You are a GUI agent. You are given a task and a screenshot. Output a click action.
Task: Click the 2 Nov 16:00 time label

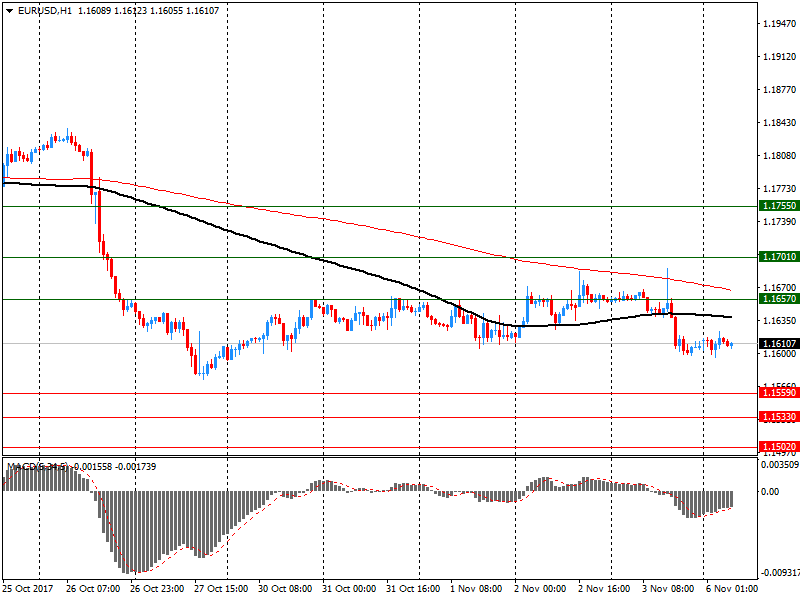[x=604, y=589]
